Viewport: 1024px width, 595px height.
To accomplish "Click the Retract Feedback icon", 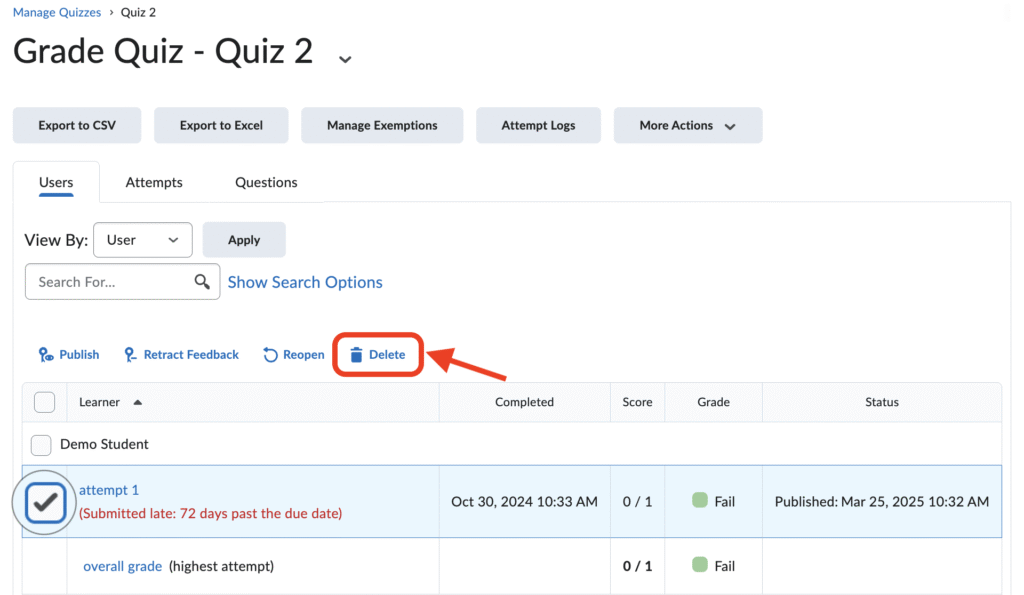I will coord(130,355).
